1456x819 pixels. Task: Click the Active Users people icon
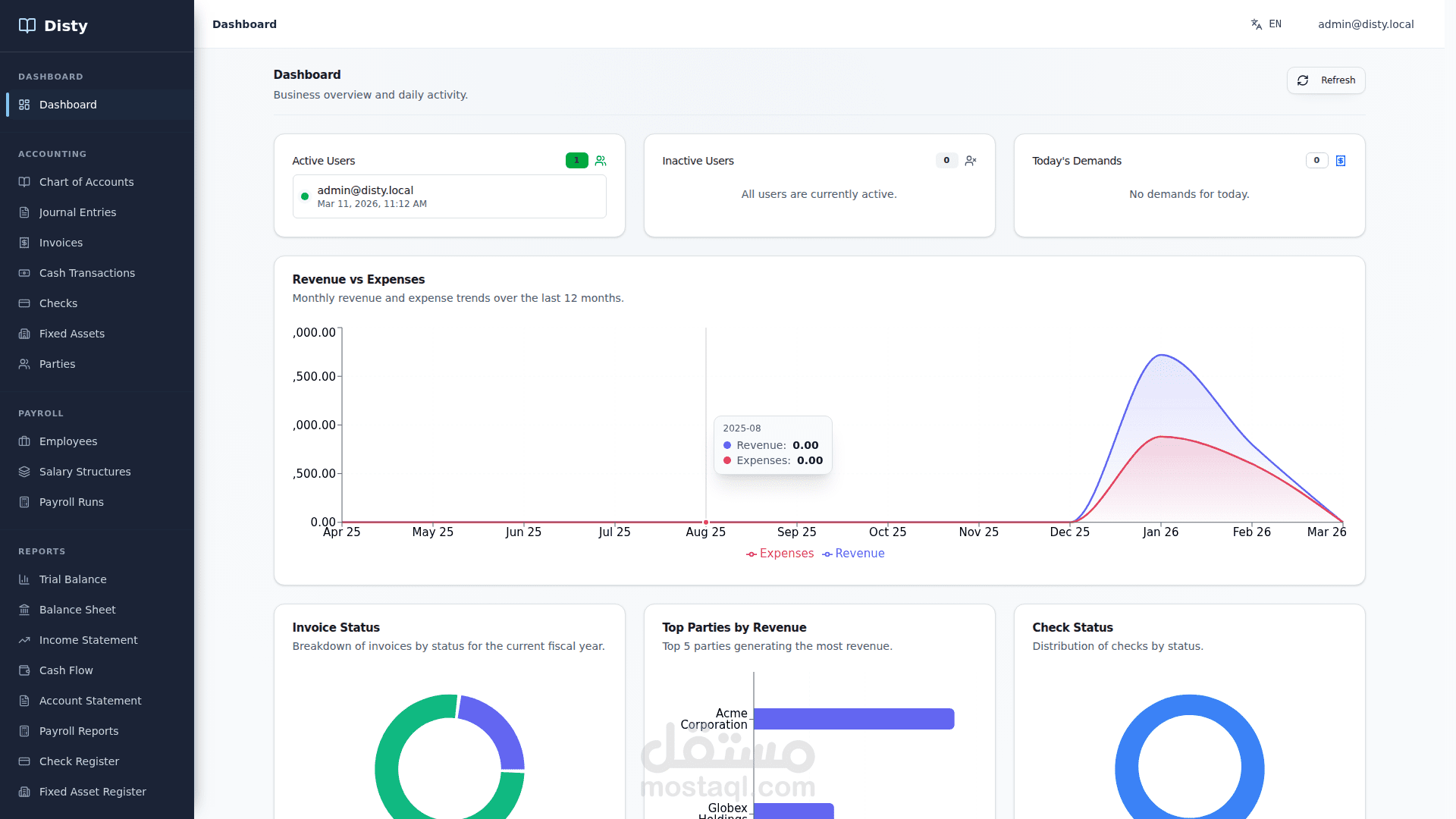(x=601, y=161)
